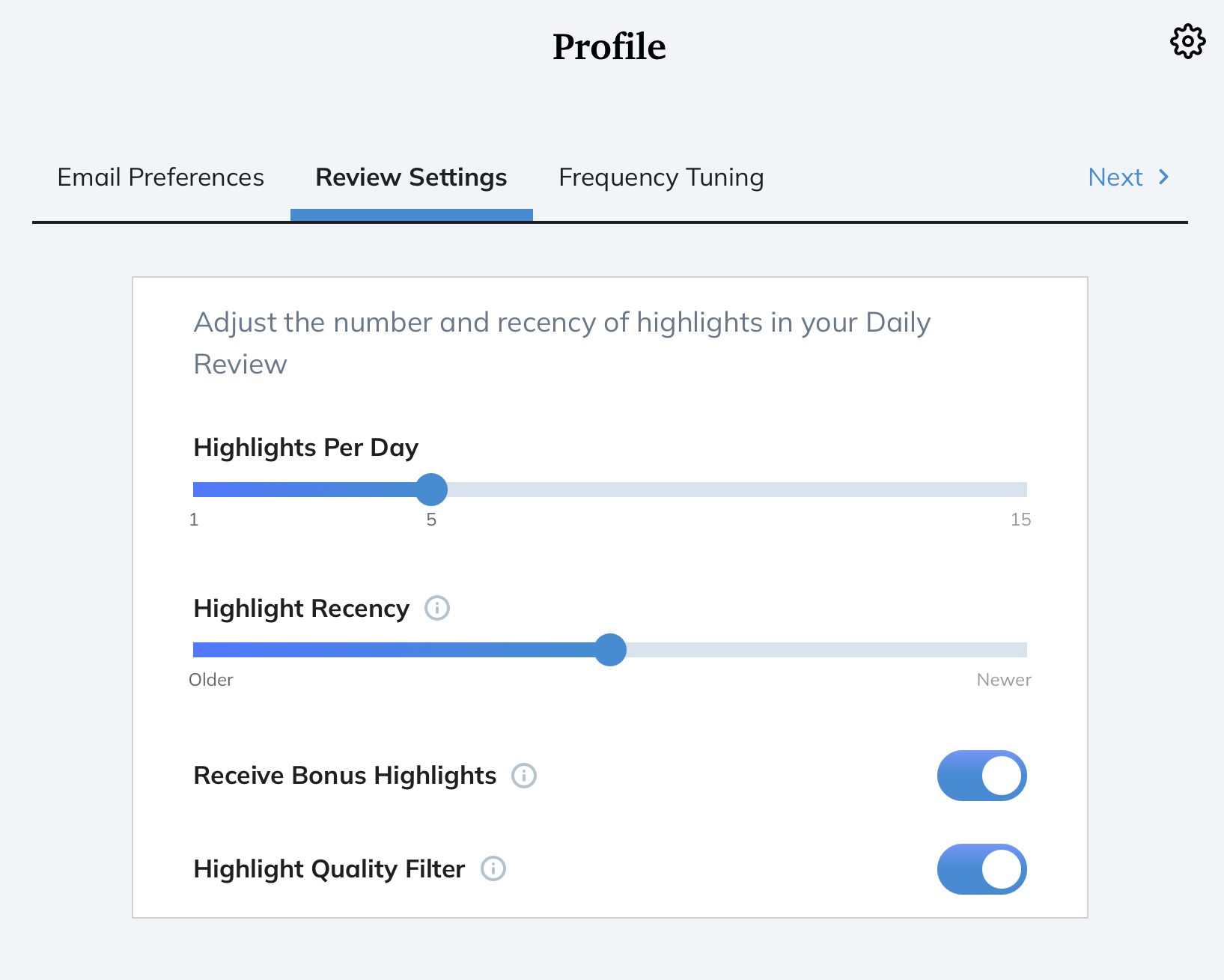This screenshot has height=980, width=1224.
Task: Switch to the Email Preferences tab
Action: click(x=161, y=177)
